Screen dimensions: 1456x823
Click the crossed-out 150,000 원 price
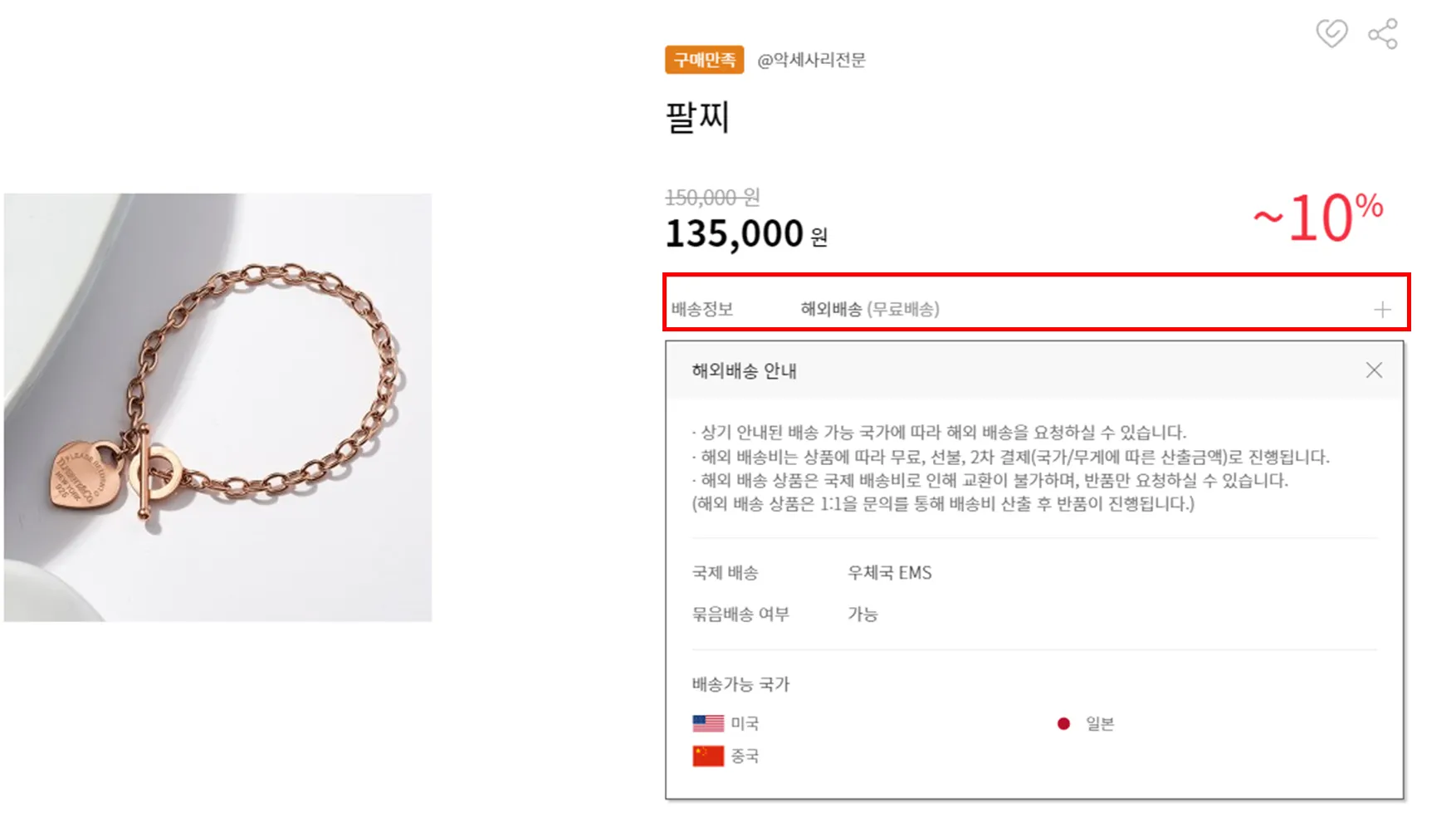click(712, 198)
